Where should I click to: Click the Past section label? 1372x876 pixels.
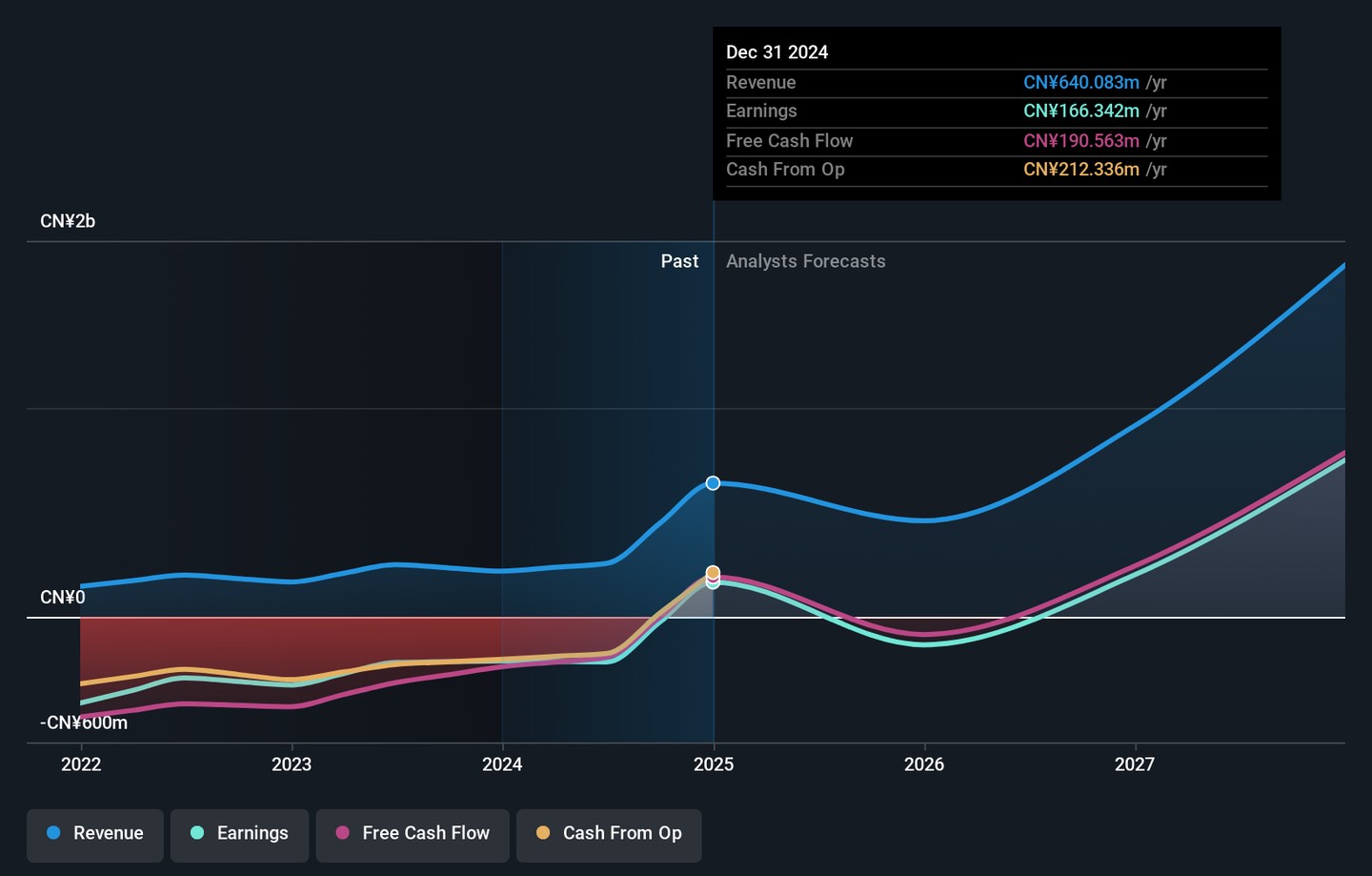click(679, 261)
